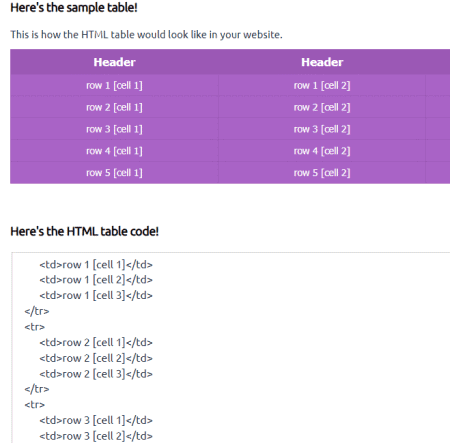
Task: Click the 'Here's the sample table!' heading
Action: pos(74,7)
